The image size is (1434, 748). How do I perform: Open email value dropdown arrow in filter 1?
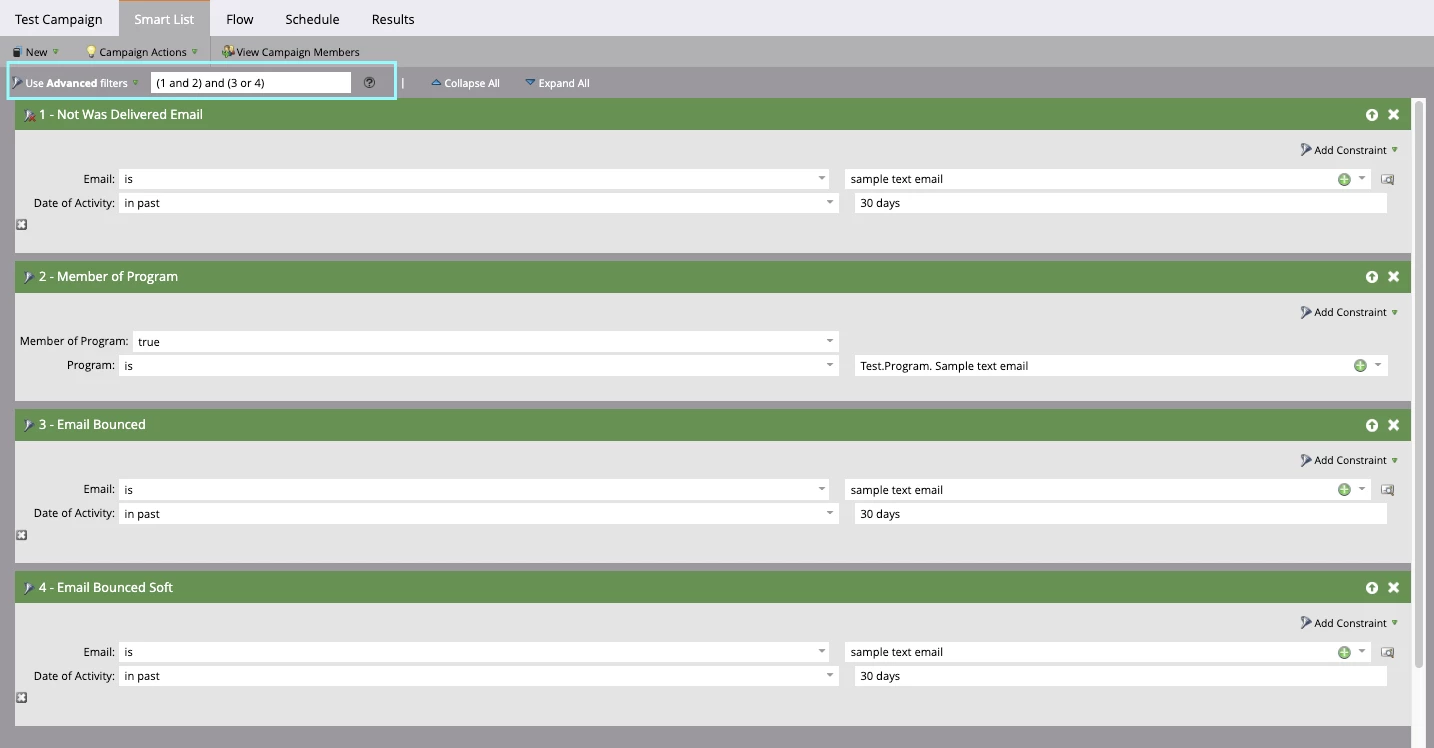point(1362,179)
